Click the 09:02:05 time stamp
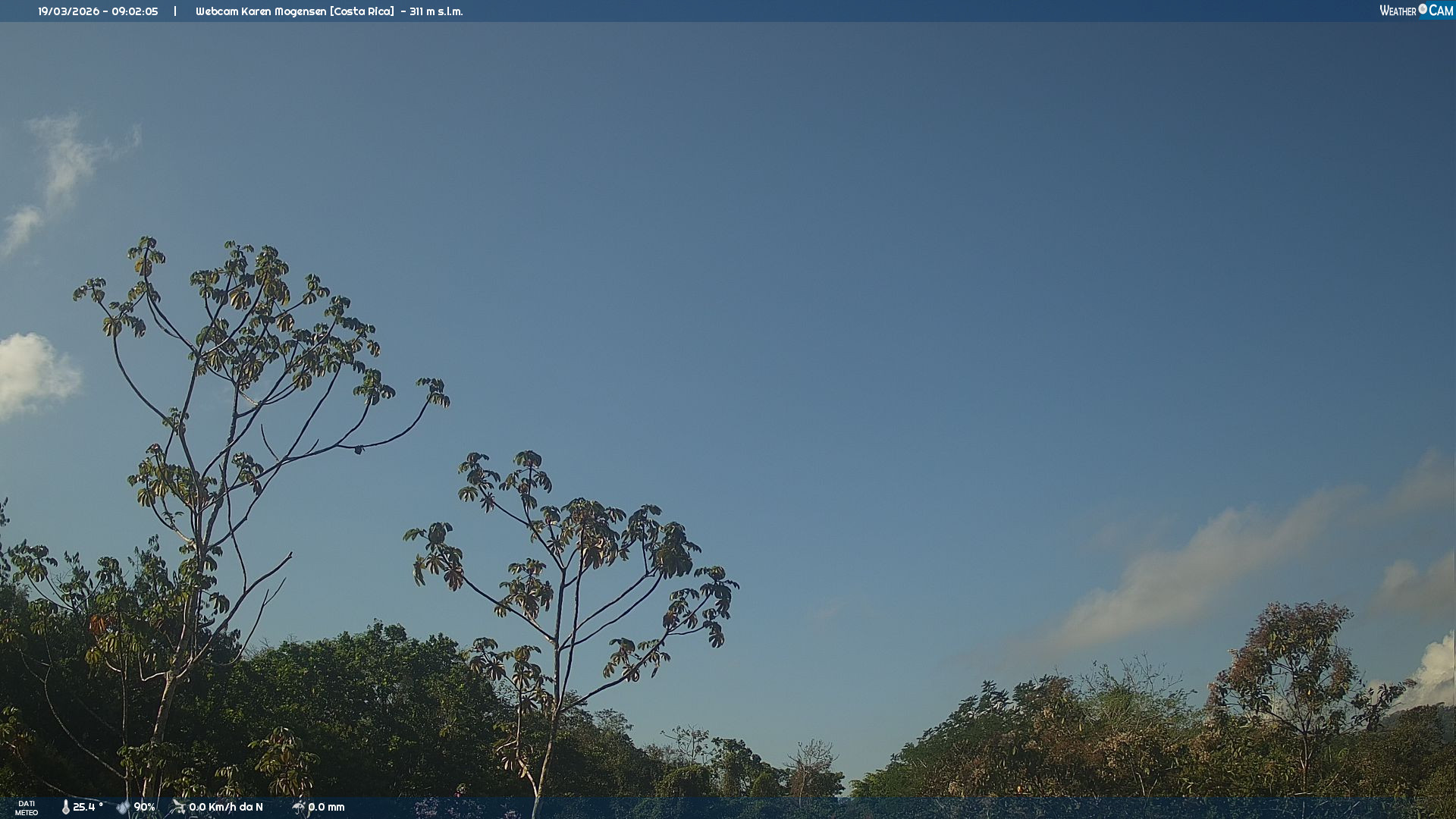The width and height of the screenshot is (1456, 819). point(134,11)
